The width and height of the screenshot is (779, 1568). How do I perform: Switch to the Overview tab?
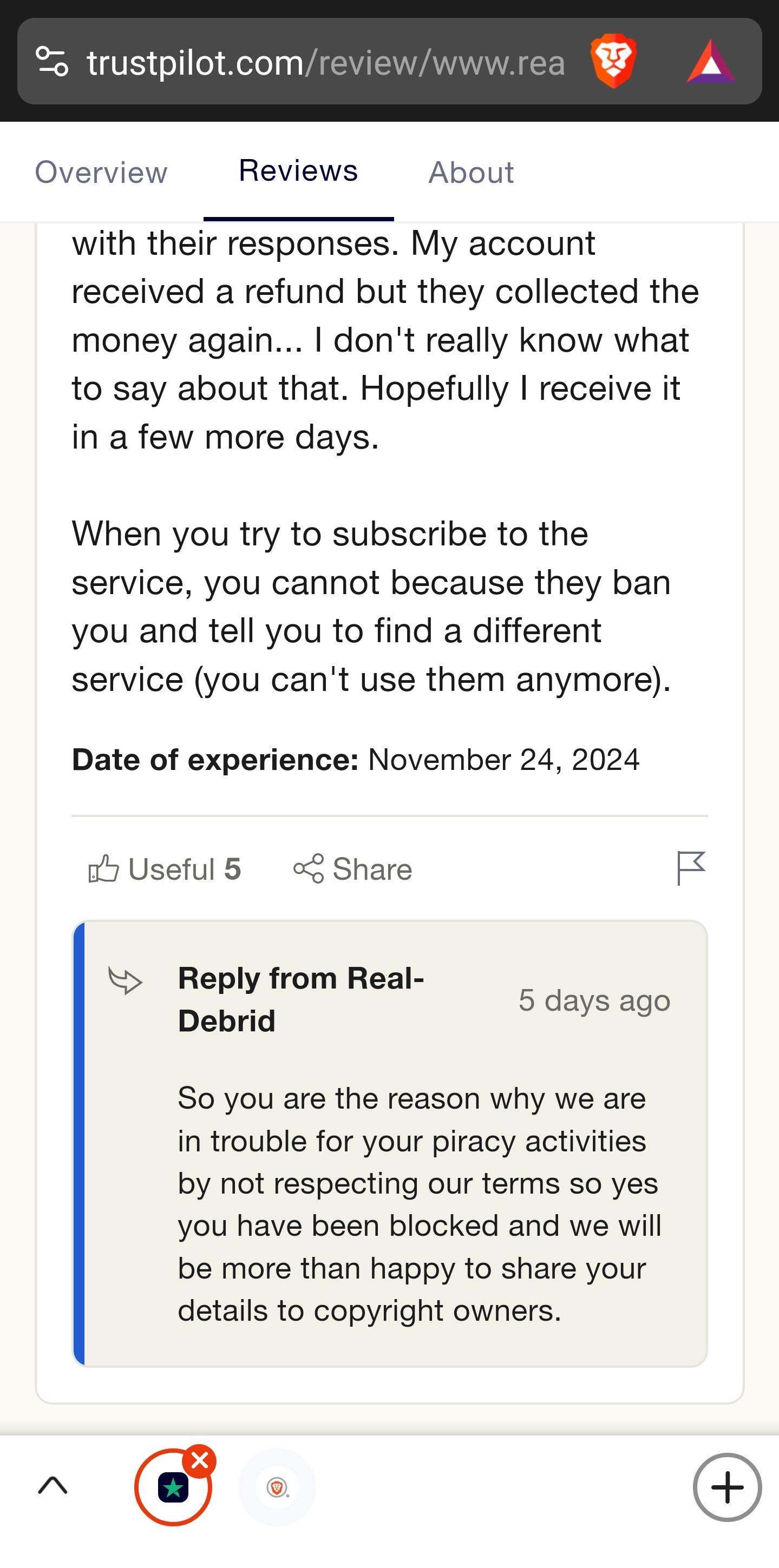click(x=101, y=172)
